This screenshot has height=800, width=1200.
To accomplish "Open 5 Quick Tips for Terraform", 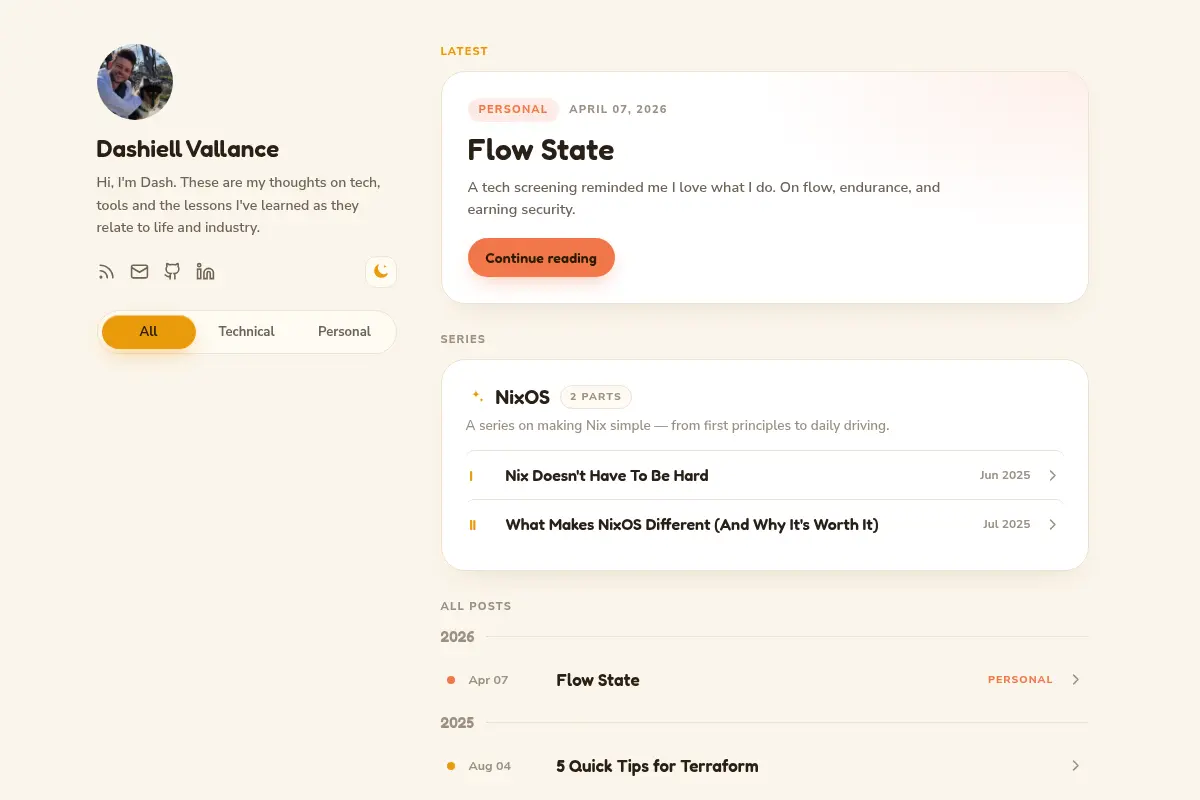I will [x=657, y=766].
